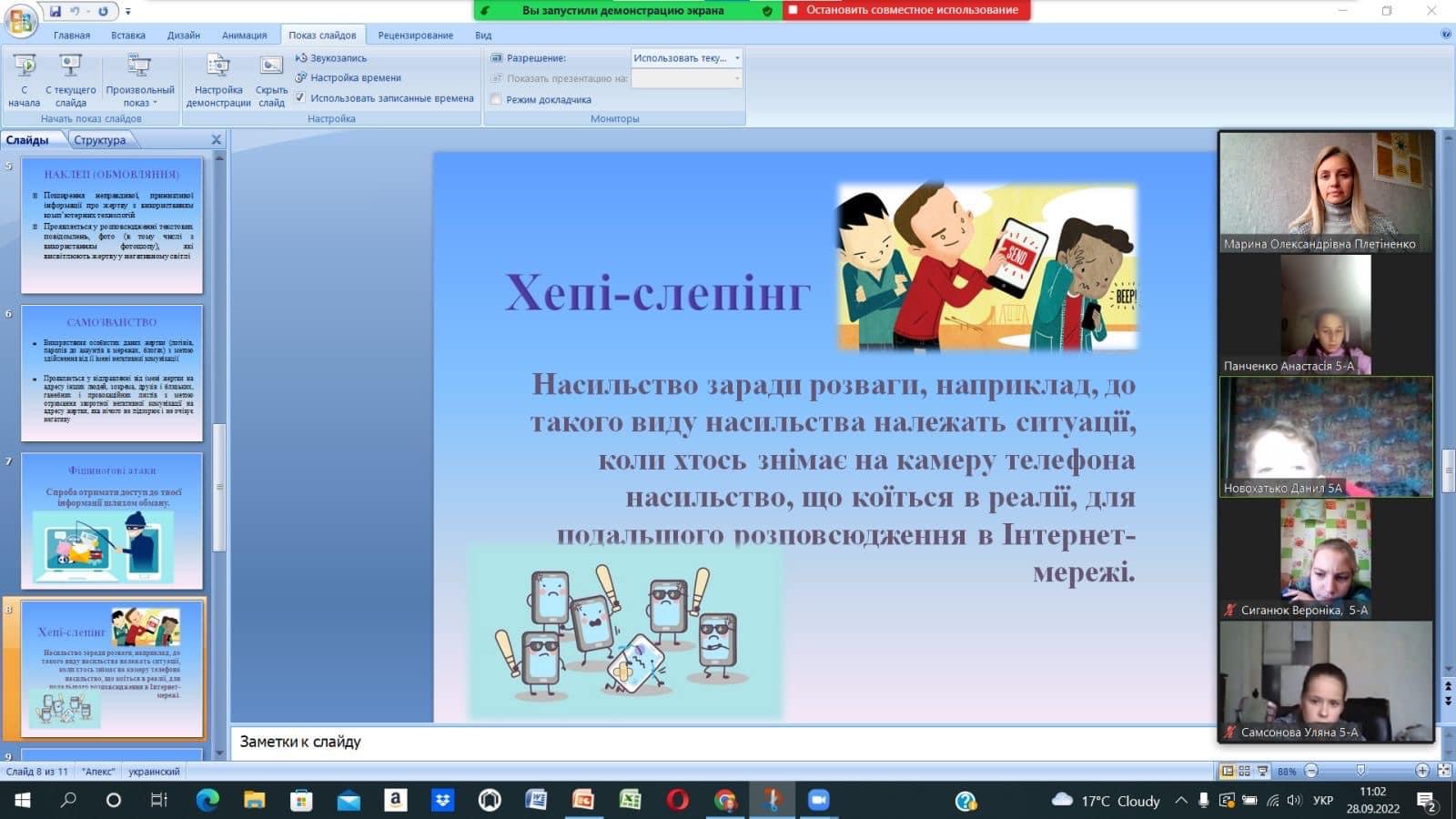Switch to Слайды pane tab

(x=28, y=140)
